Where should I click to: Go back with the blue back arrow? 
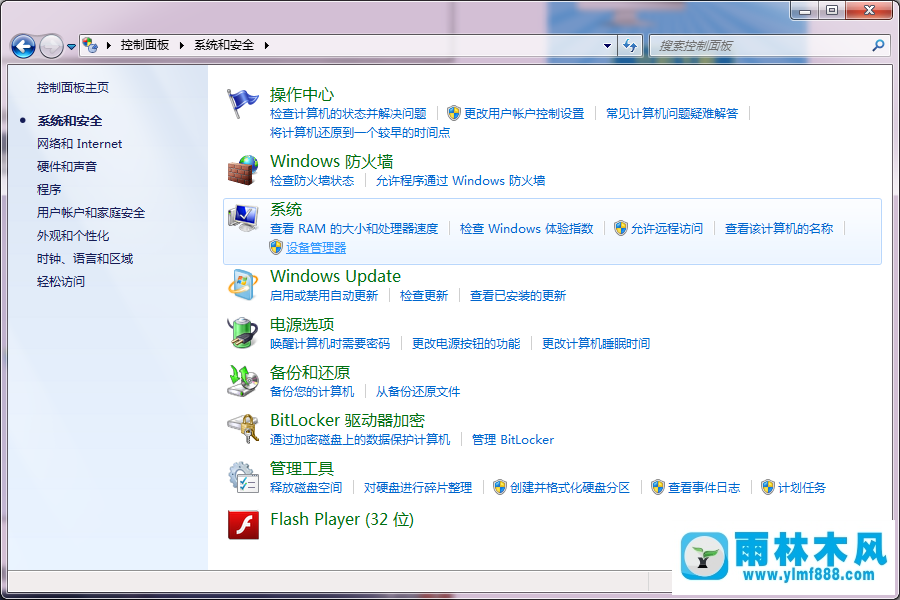[x=24, y=46]
